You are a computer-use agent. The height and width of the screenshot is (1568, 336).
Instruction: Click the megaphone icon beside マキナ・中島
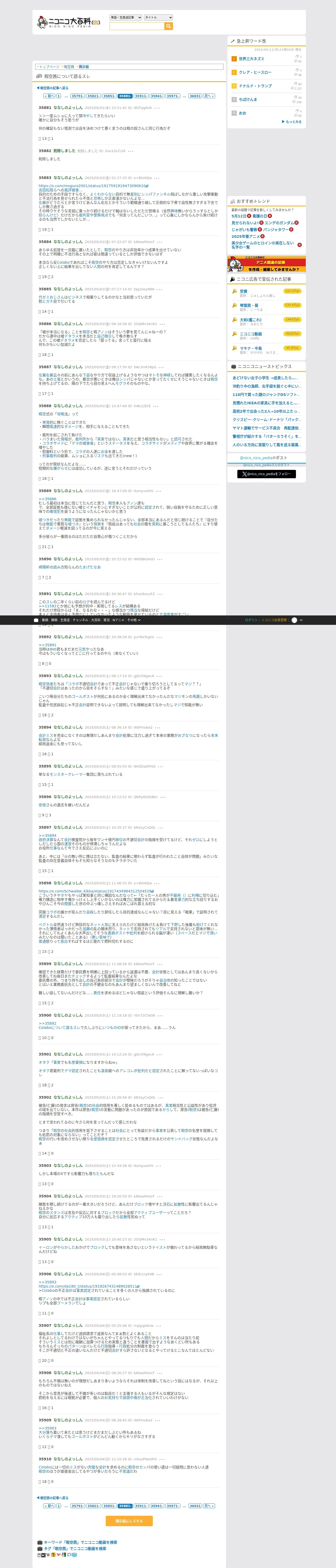(x=234, y=348)
